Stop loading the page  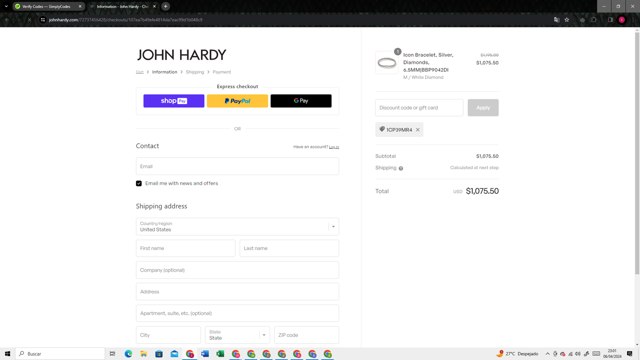click(x=29, y=20)
